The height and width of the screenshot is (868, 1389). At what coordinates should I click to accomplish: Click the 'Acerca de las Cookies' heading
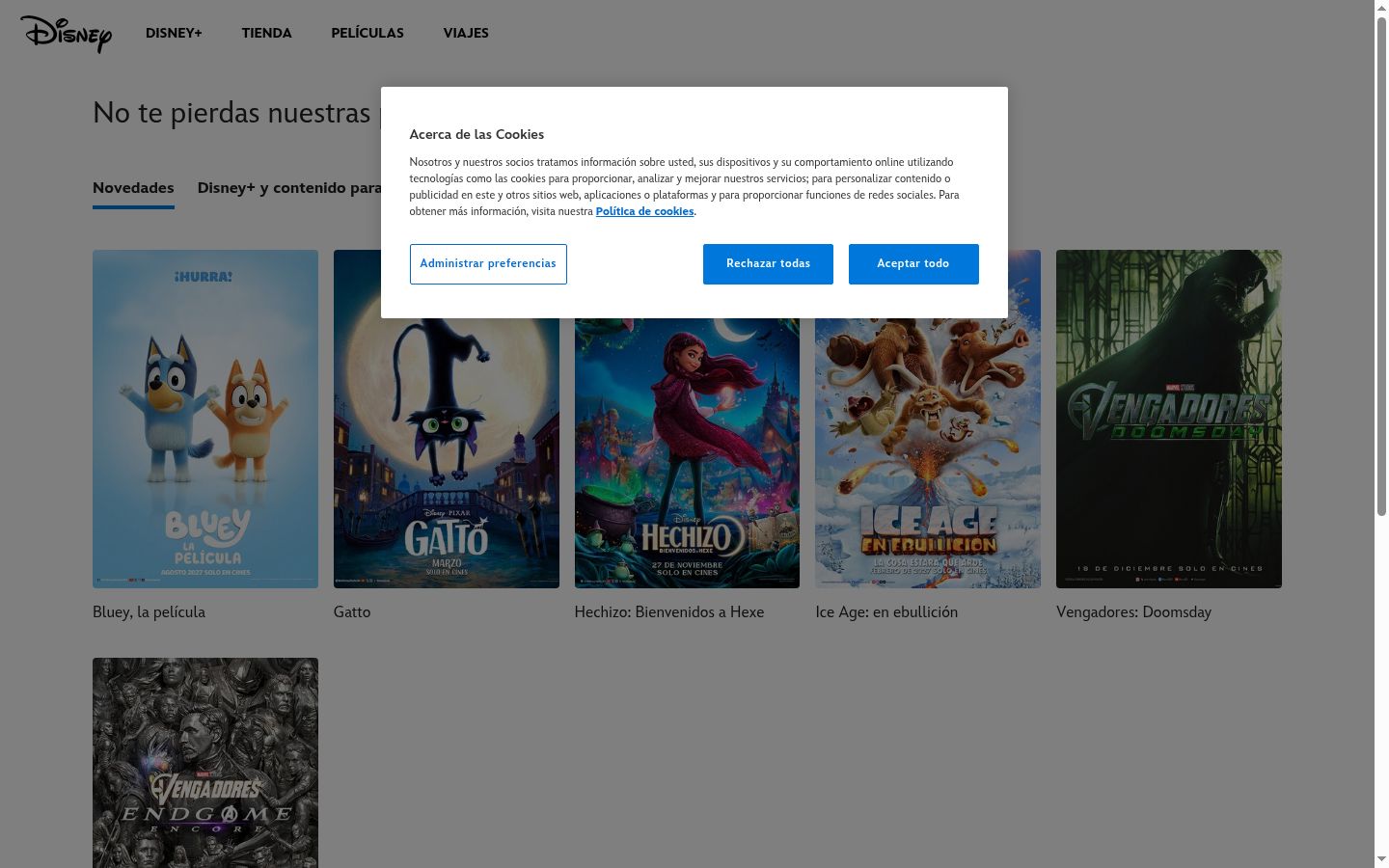pyautogui.click(x=477, y=134)
